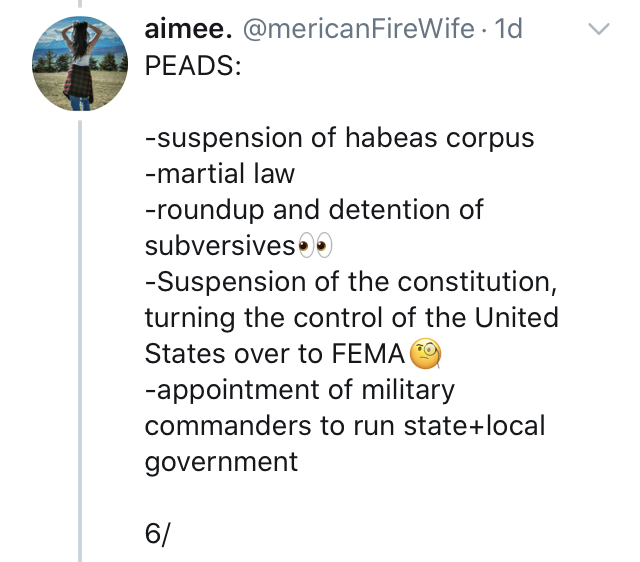Image resolution: width=640 pixels, height=562 pixels.
Task: Click the "-appointment of military" line
Action: [x=300, y=391]
